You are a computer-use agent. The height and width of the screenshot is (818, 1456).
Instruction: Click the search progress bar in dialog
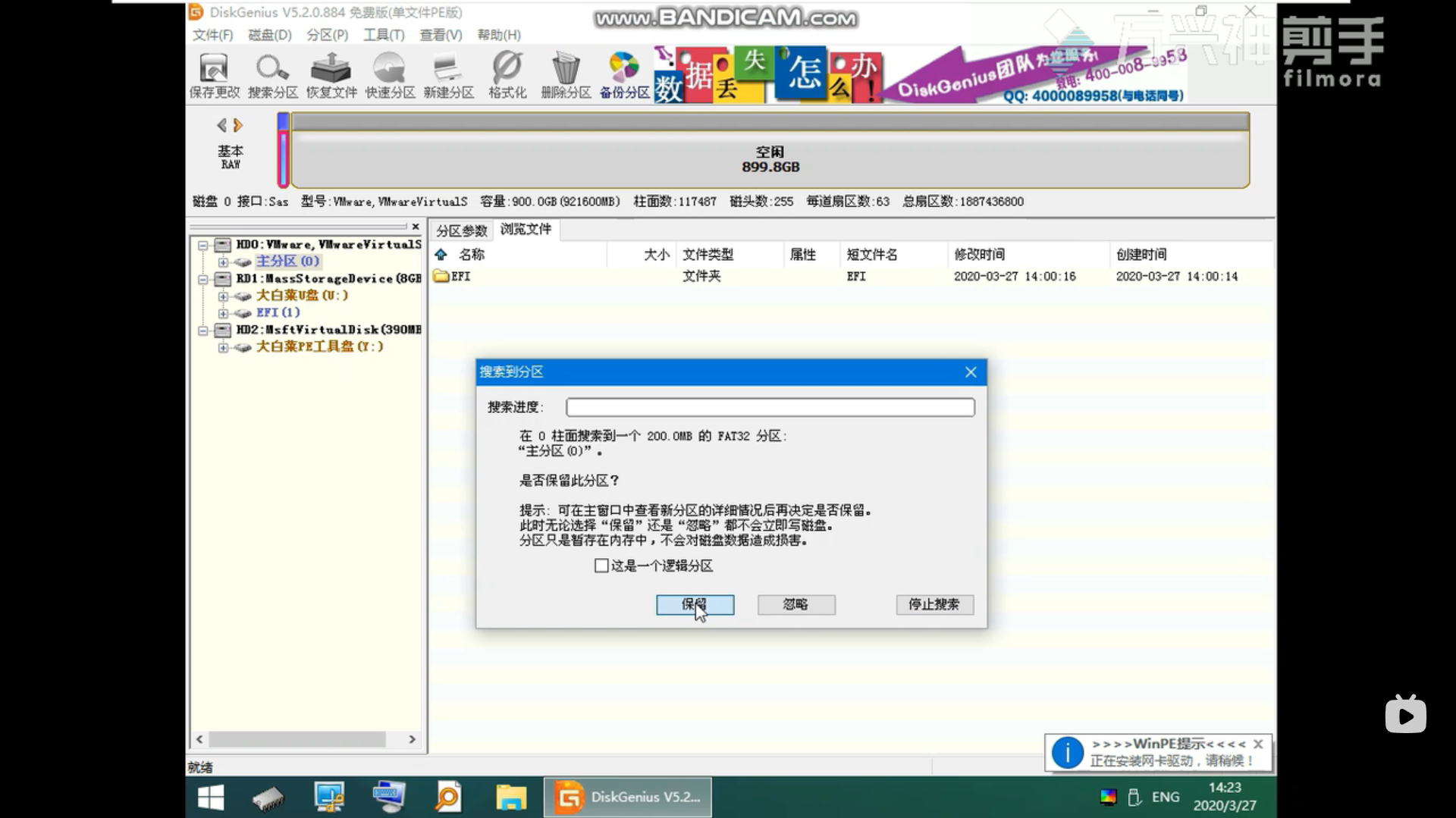point(770,407)
